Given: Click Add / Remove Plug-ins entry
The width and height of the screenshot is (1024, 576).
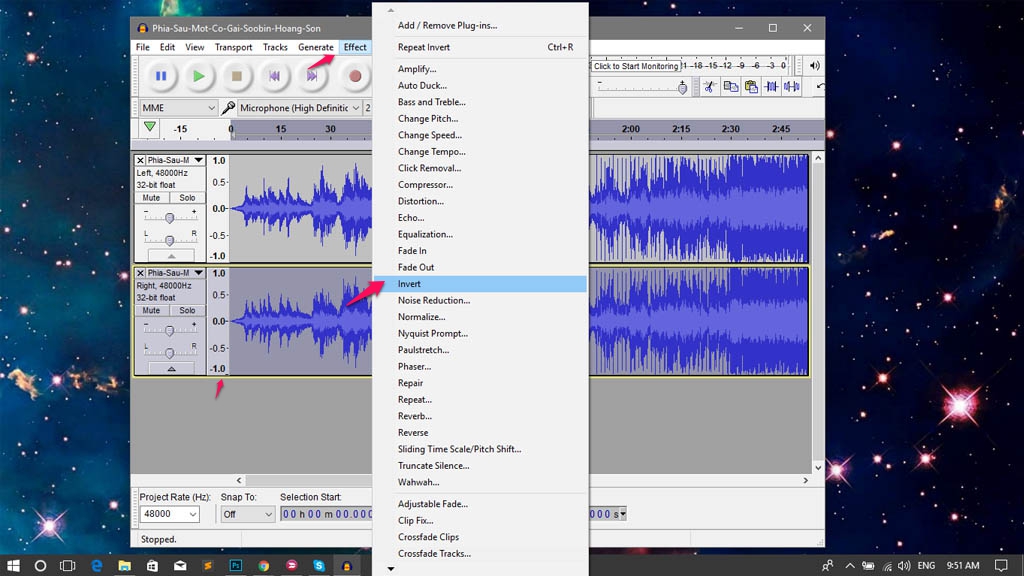Looking at the screenshot, I should pos(447,25).
